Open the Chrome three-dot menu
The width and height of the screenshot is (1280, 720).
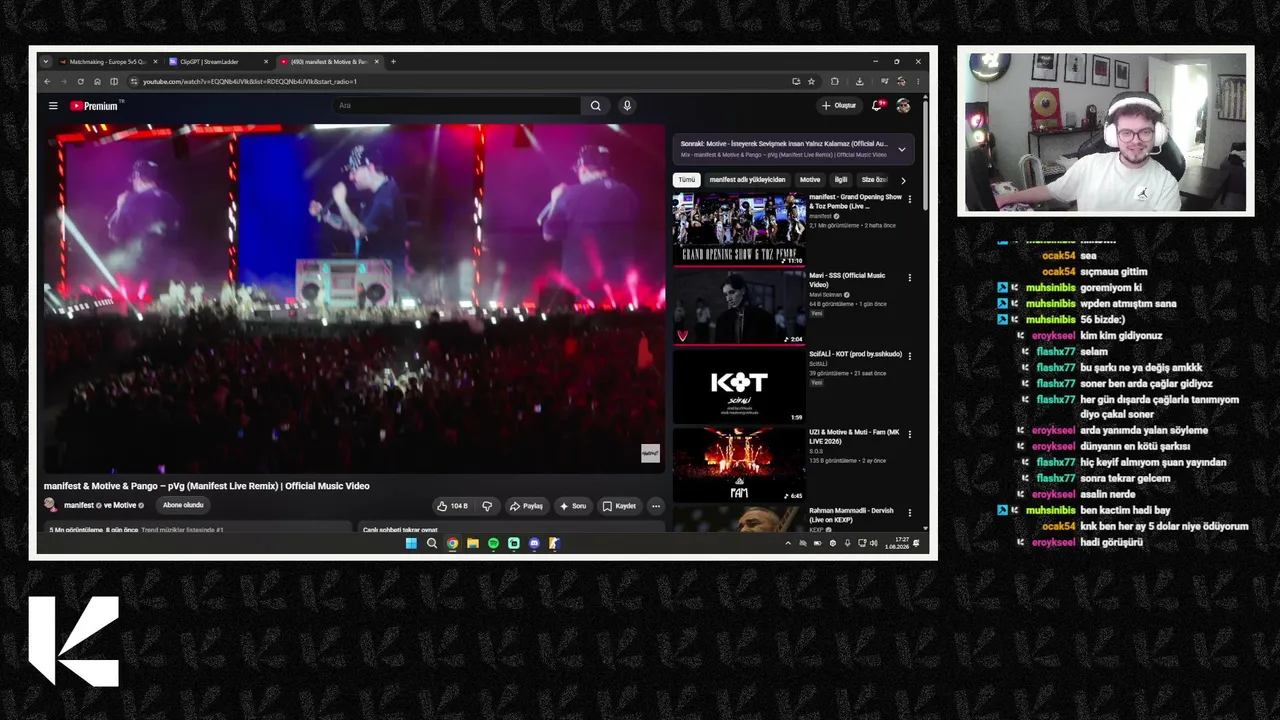pos(918,82)
